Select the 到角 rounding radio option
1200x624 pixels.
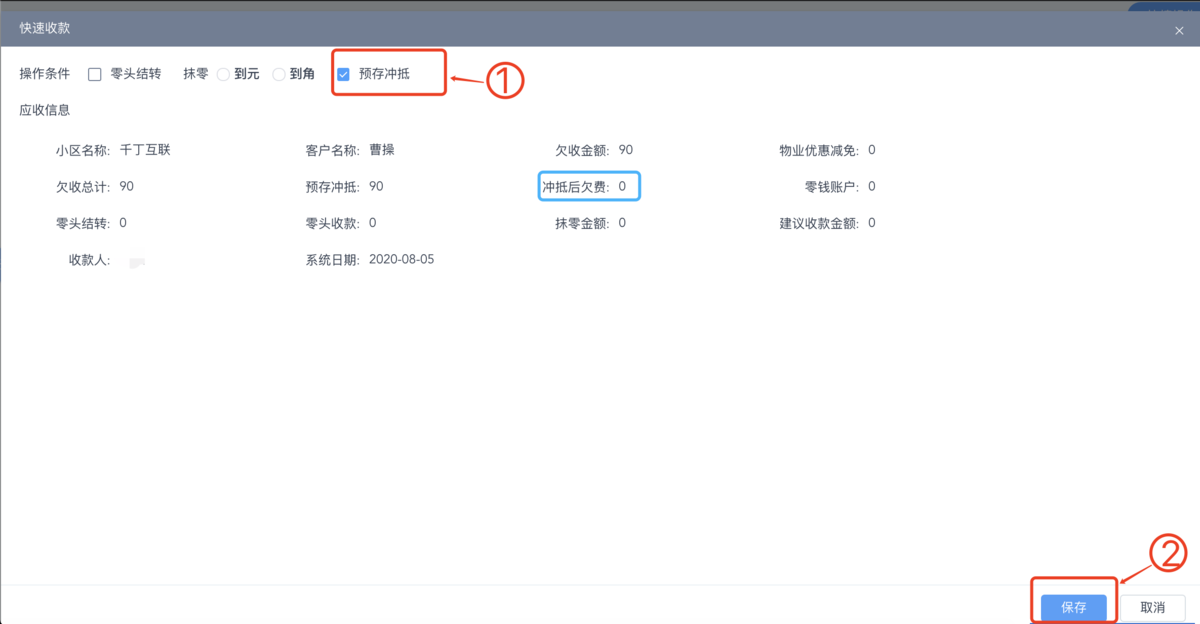(279, 74)
